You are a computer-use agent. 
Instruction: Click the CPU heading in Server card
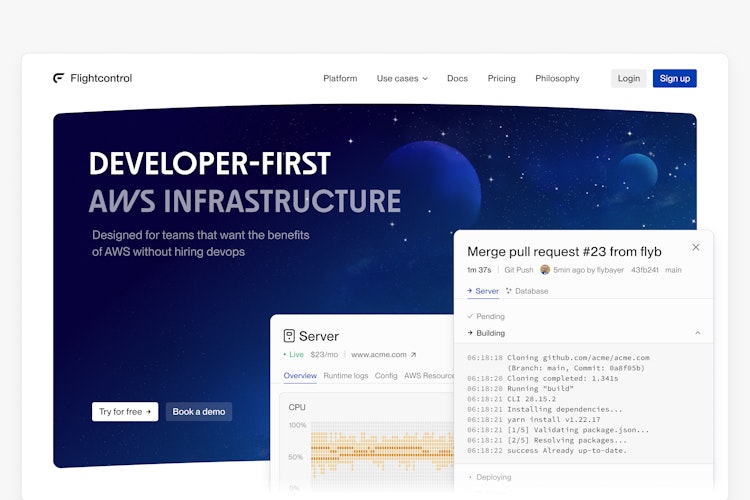(x=297, y=407)
